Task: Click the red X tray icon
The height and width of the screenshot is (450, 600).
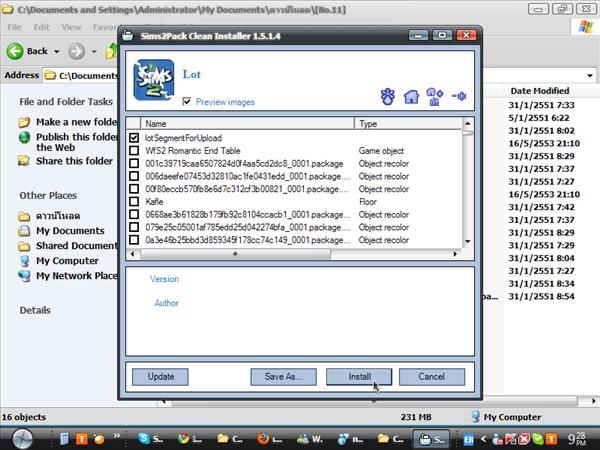Action: [x=524, y=439]
